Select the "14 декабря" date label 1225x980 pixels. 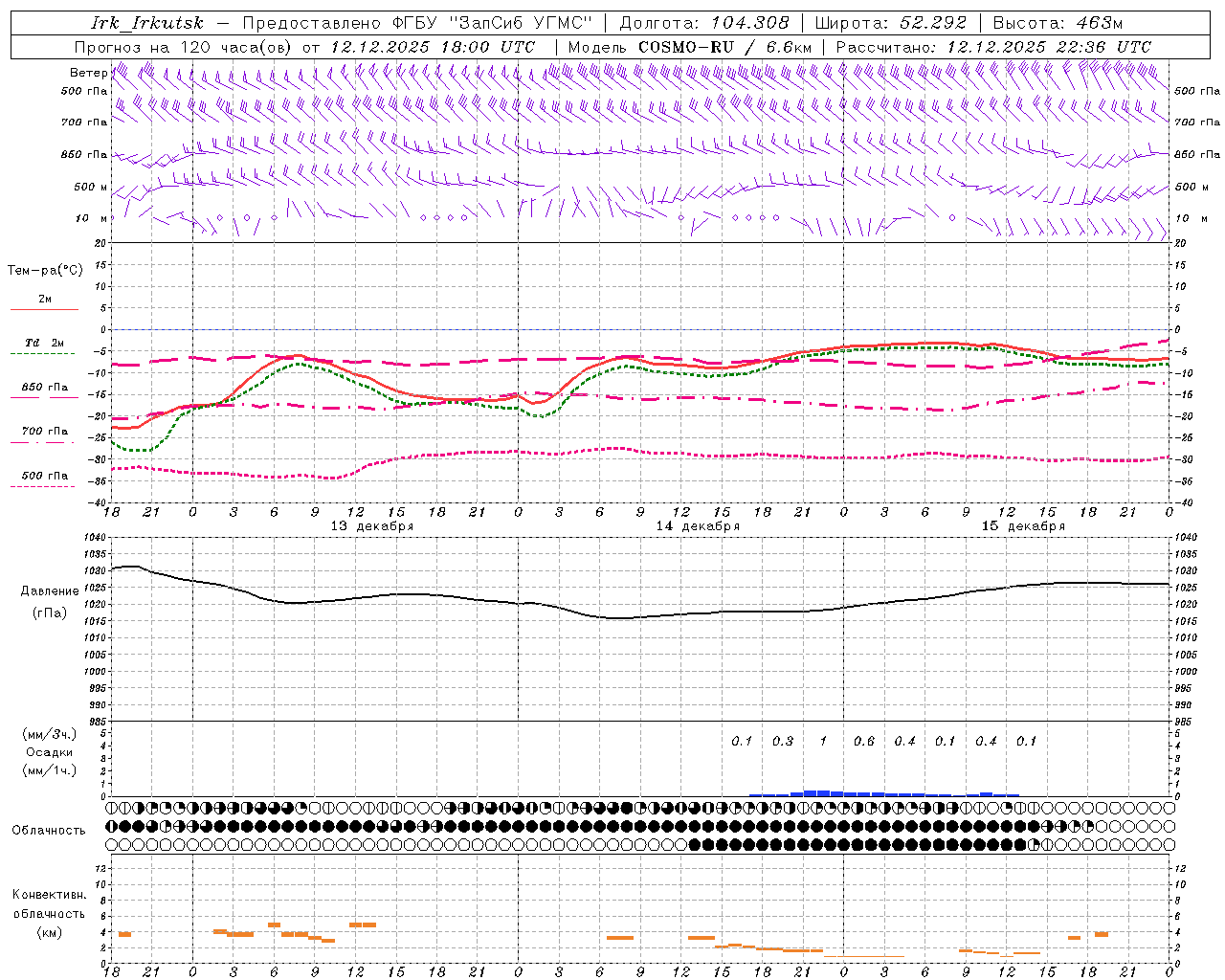(698, 526)
